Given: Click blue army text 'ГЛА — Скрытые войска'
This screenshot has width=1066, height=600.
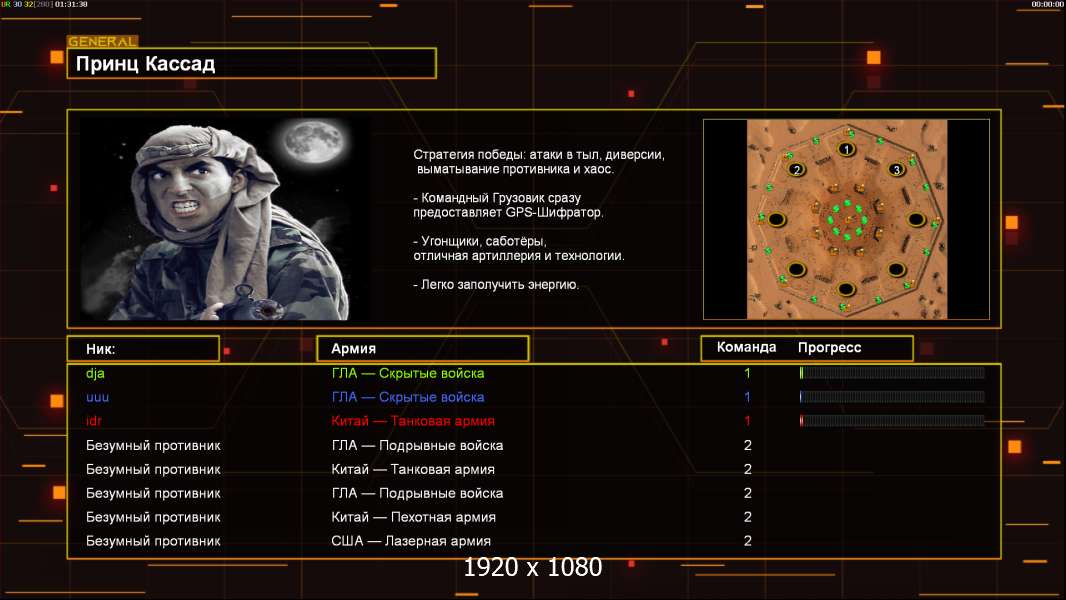Looking at the screenshot, I should 408,397.
